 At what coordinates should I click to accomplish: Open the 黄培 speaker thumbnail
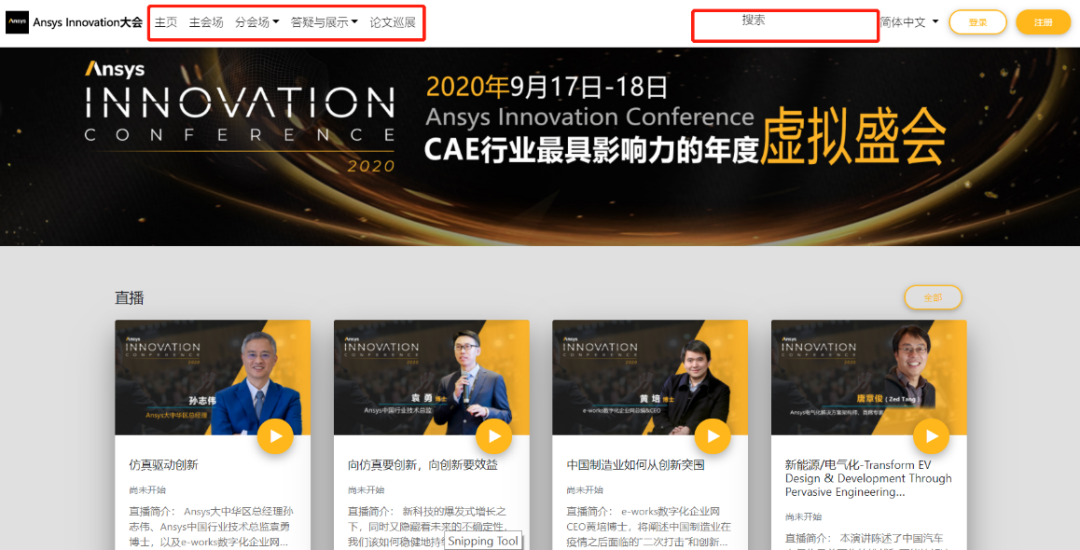tap(650, 377)
